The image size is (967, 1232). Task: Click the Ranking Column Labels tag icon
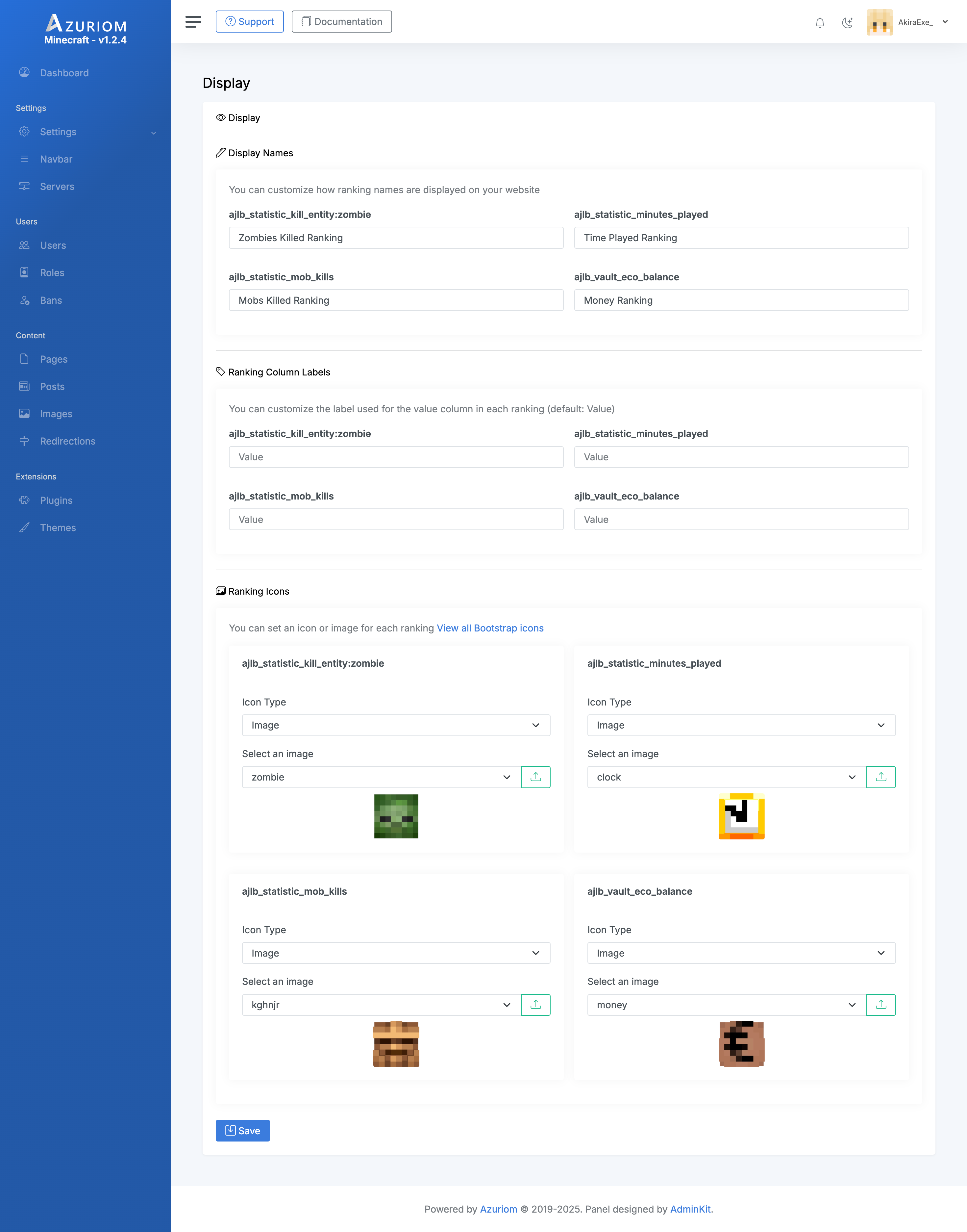pyautogui.click(x=221, y=372)
